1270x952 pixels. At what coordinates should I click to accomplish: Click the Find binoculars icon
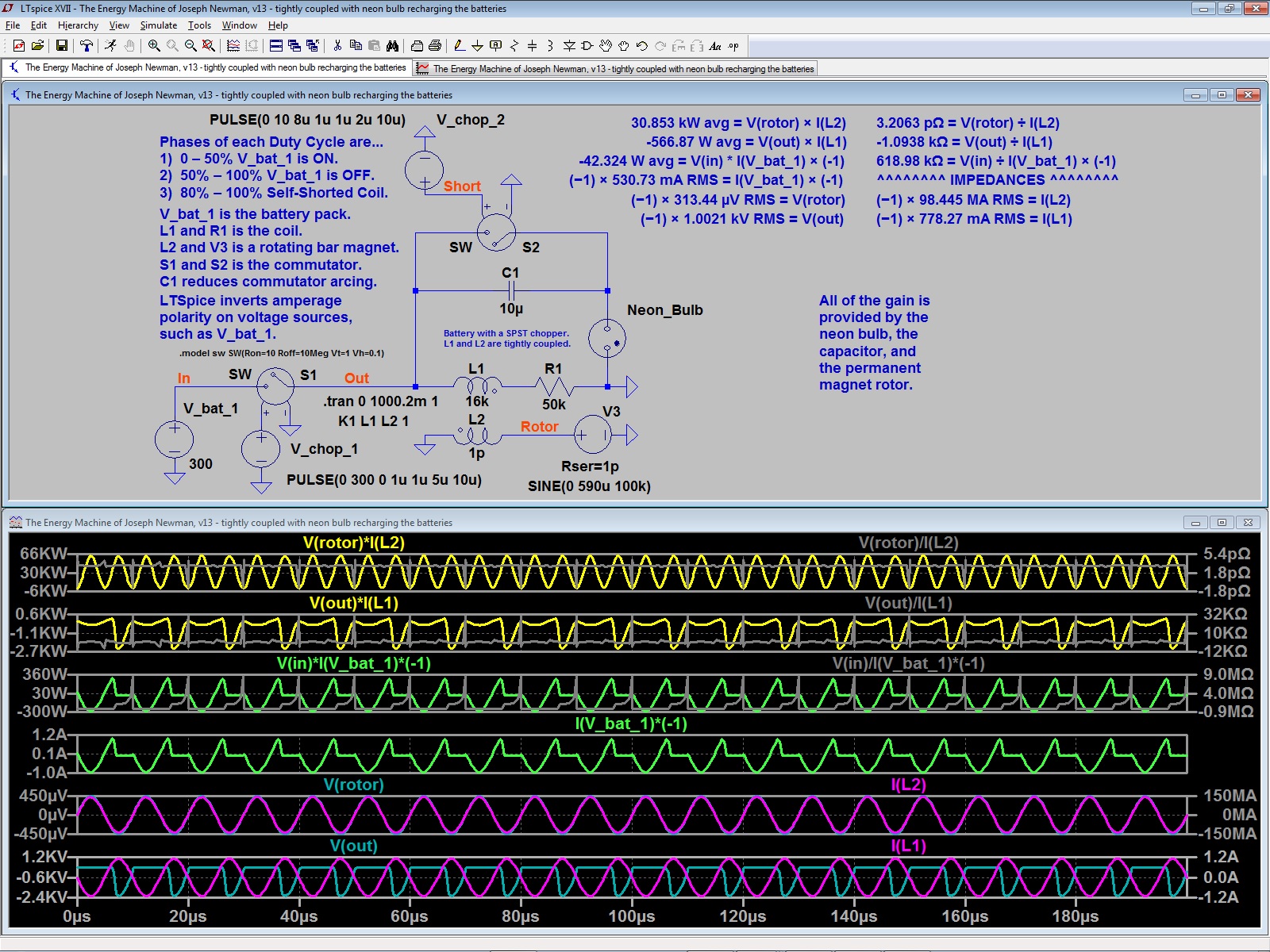coord(393,46)
